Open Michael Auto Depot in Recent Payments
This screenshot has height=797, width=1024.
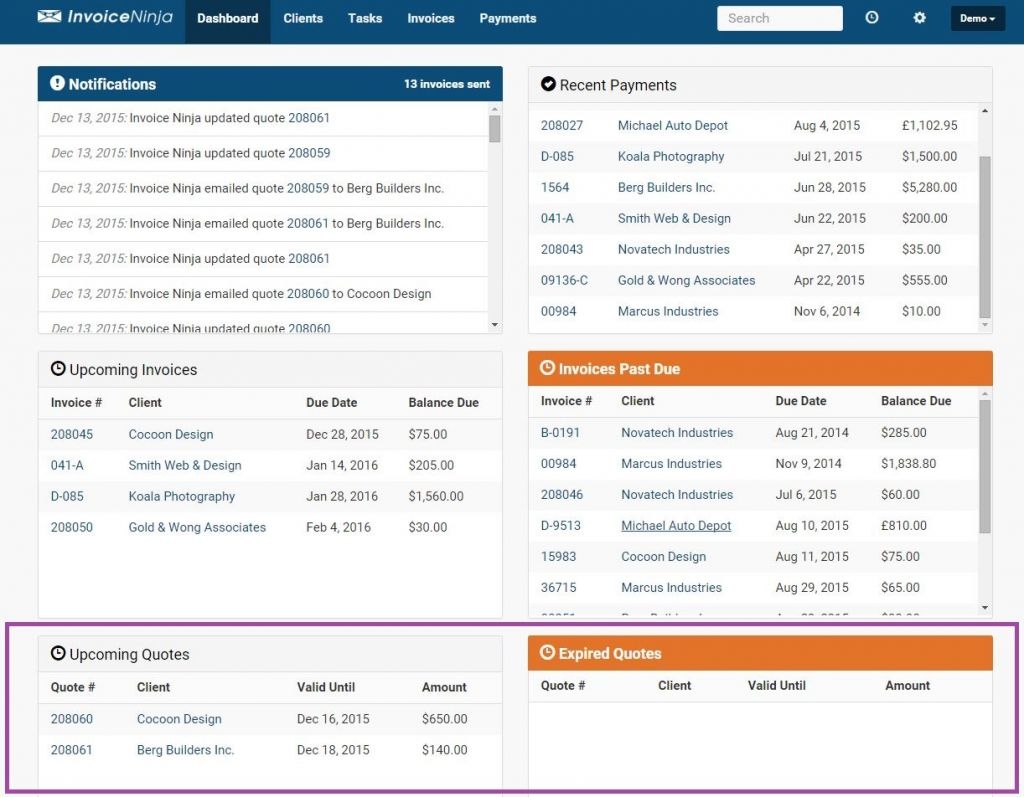pos(673,125)
